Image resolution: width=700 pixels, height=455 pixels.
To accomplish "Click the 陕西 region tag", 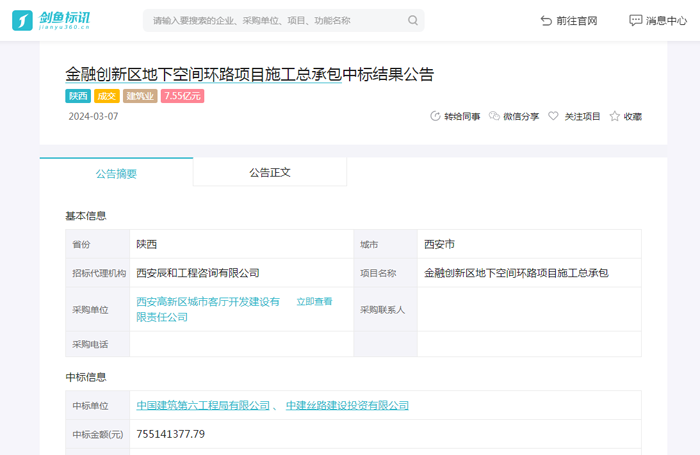I will click(78, 96).
